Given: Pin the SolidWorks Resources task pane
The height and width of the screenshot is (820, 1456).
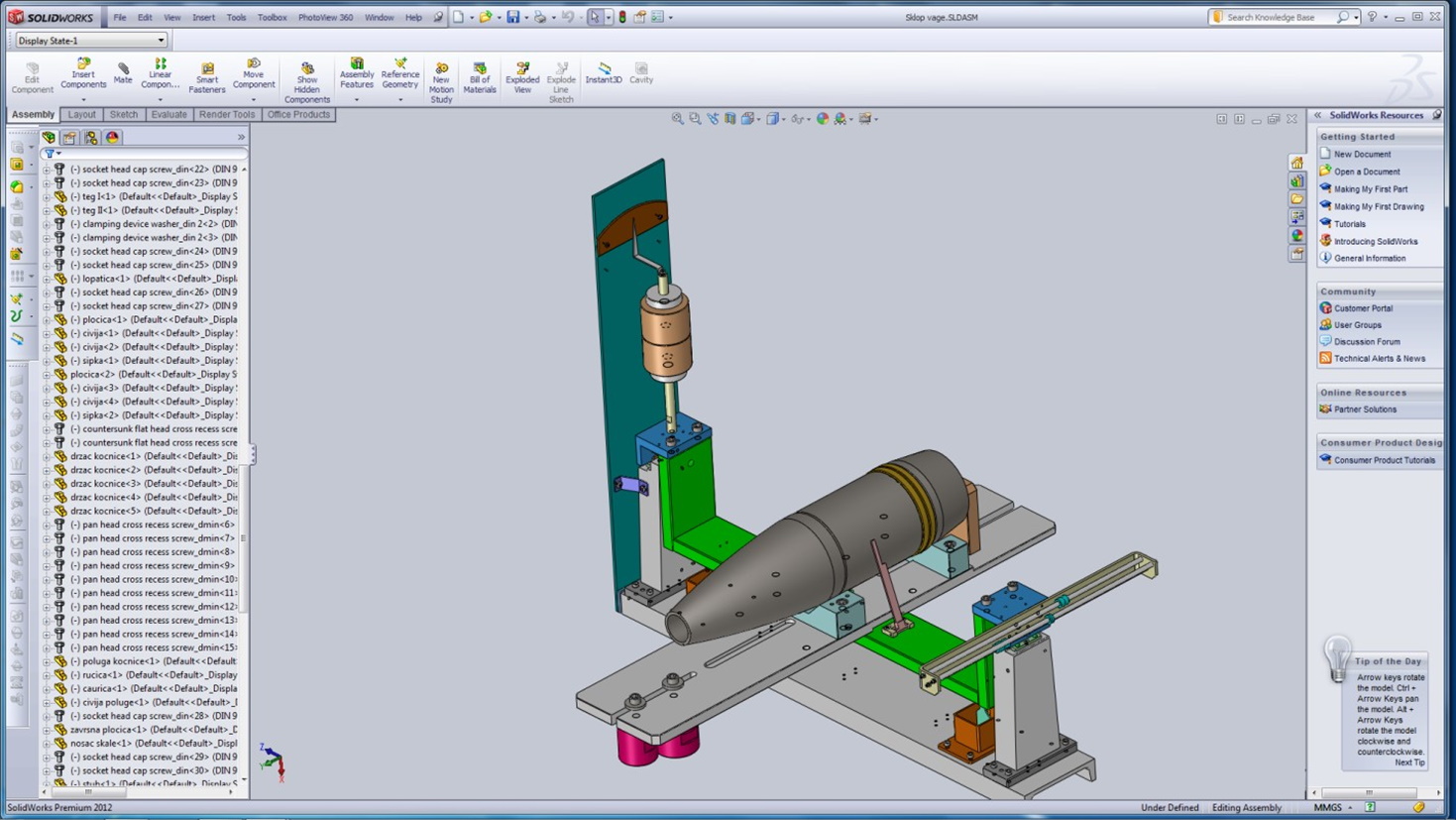Looking at the screenshot, I should point(1437,115).
